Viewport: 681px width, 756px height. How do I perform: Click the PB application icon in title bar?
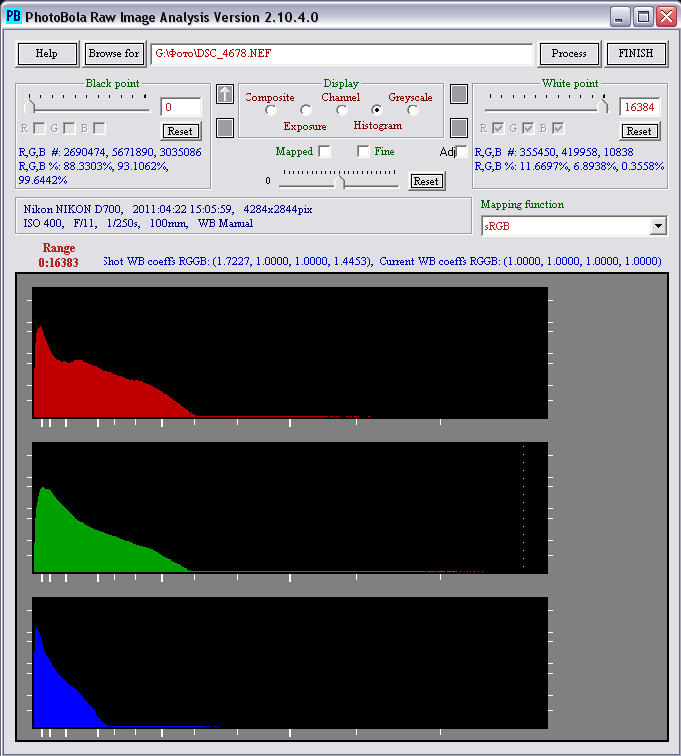pos(13,16)
